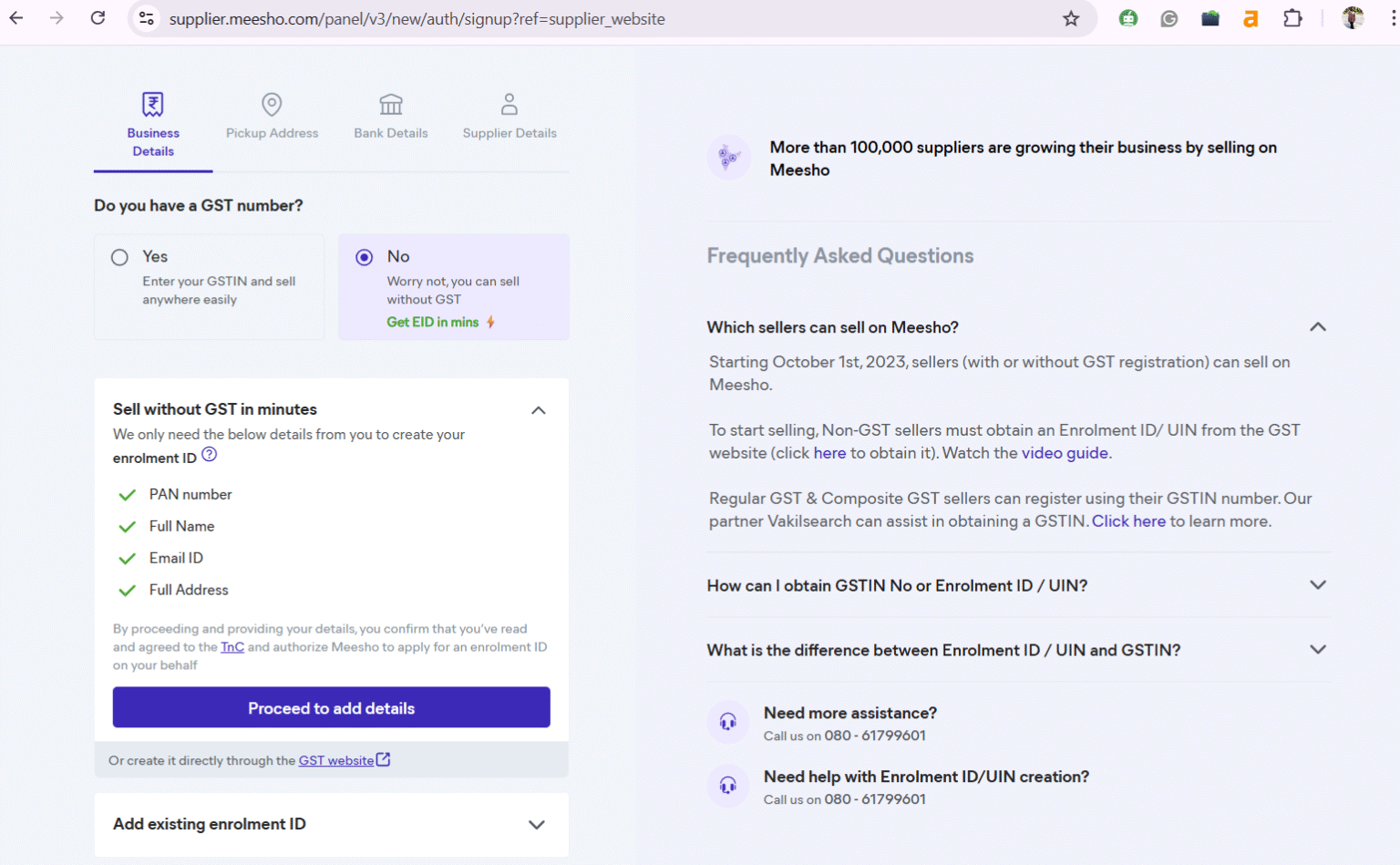
Task: Open the video guide link
Action: (x=1065, y=453)
